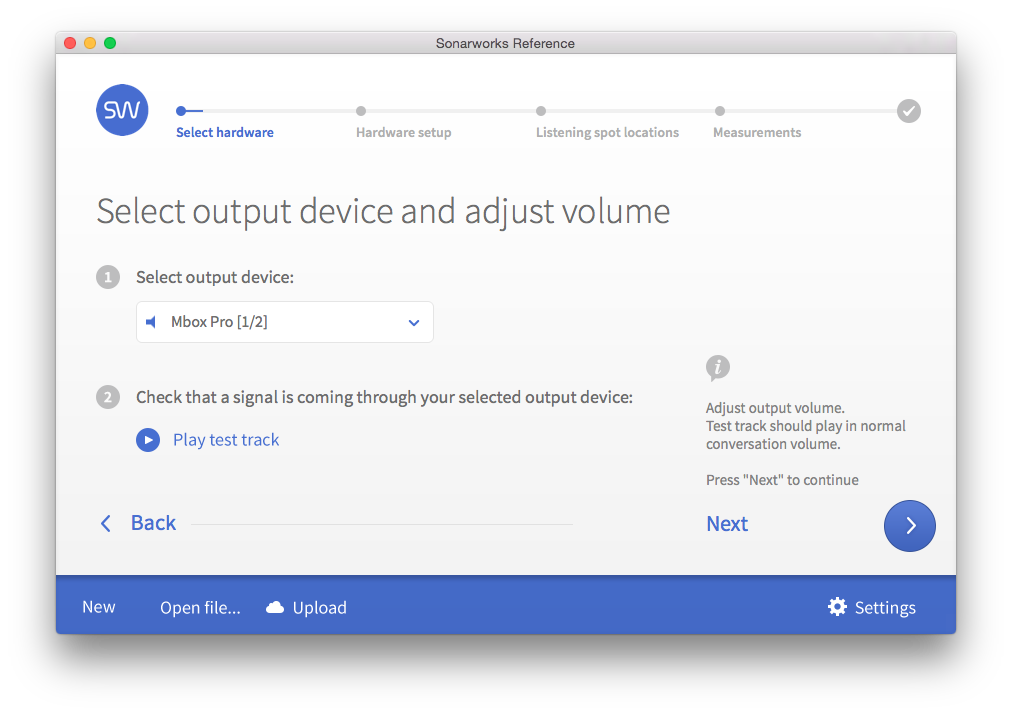Open the Mbox Pro [1/2] device selector
The image size is (1012, 714).
[x=284, y=322]
